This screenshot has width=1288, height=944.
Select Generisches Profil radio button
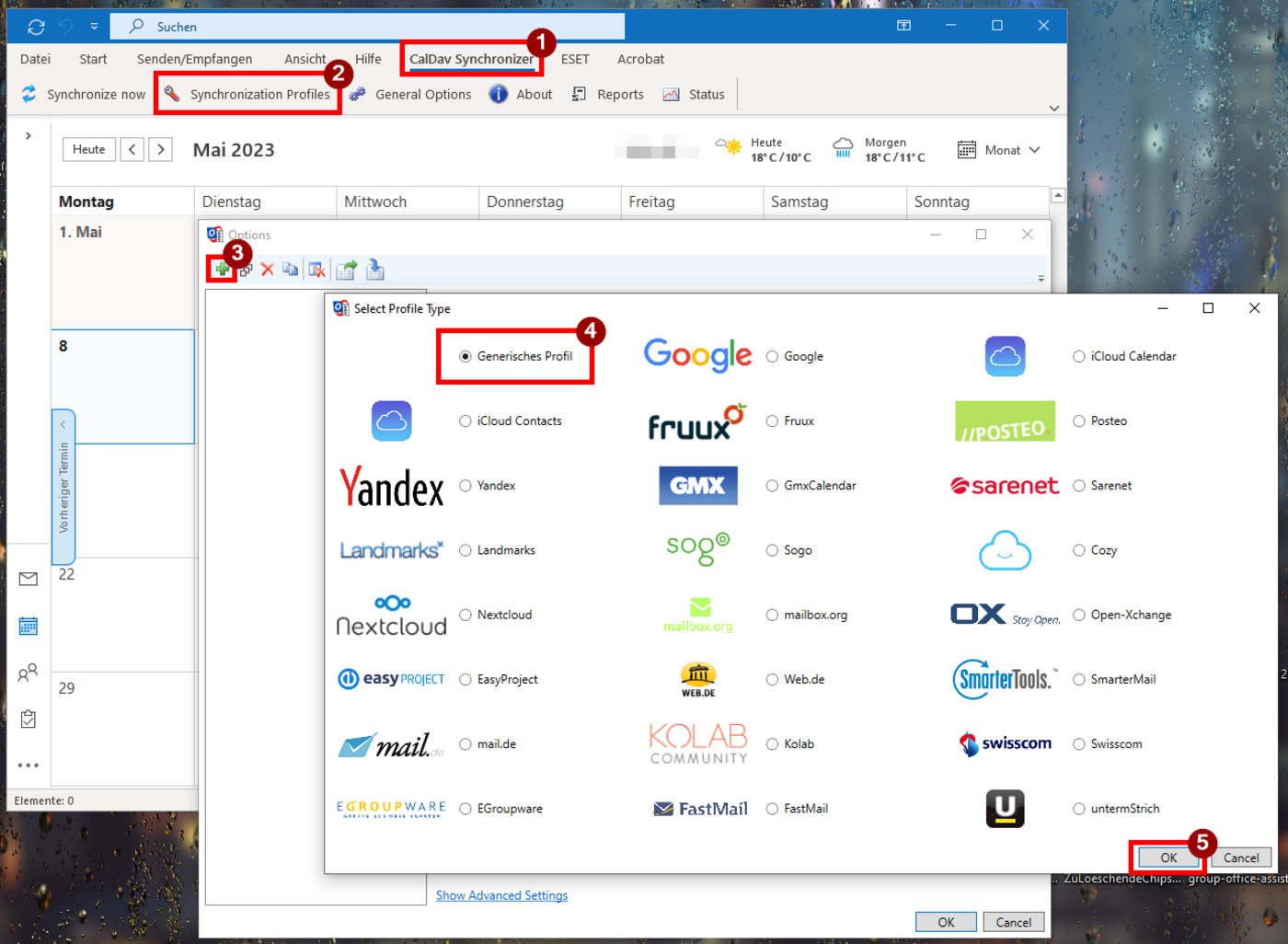tap(466, 356)
